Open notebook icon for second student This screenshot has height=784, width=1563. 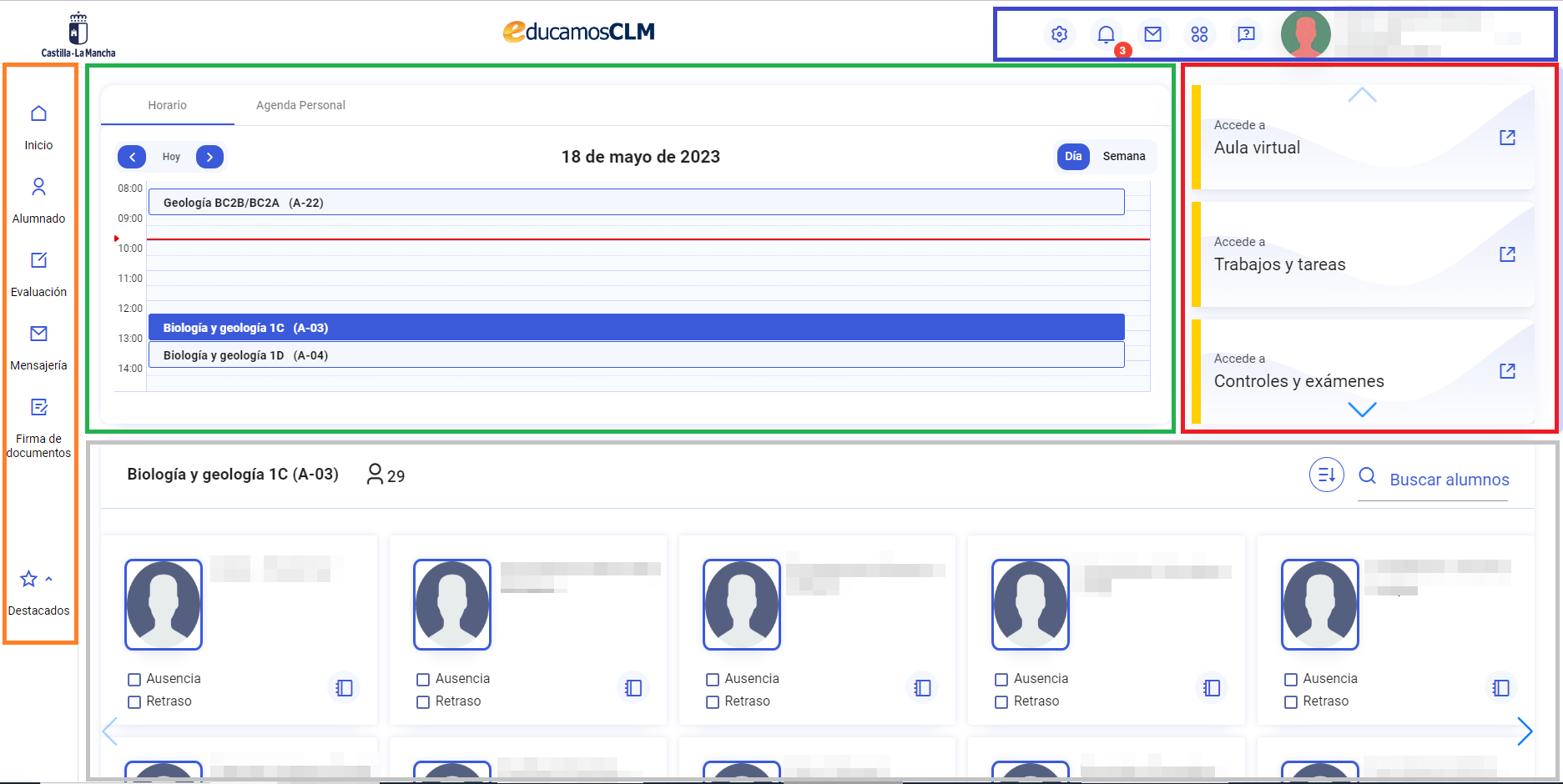(633, 688)
